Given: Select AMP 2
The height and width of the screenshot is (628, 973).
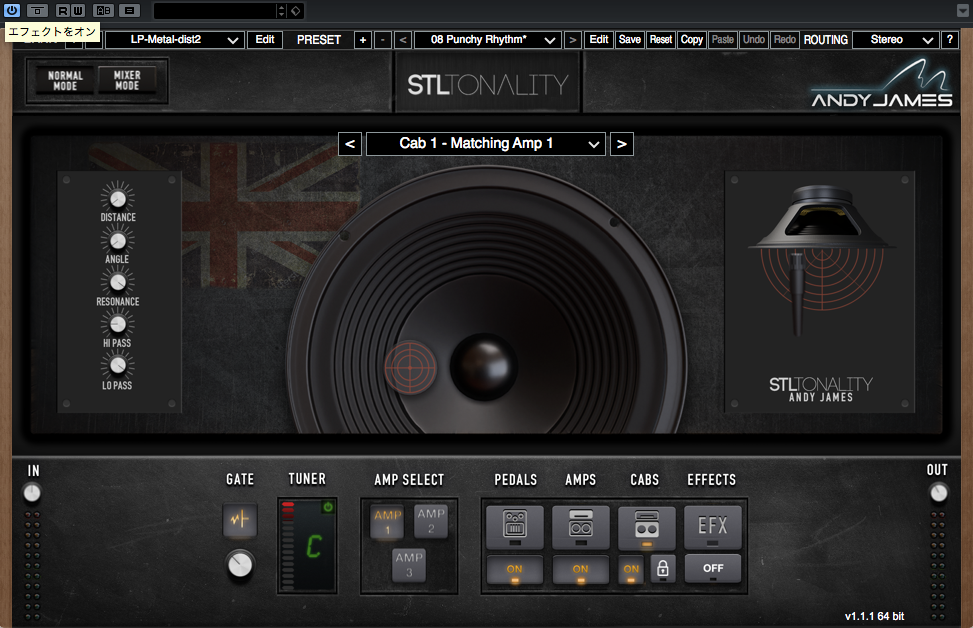Looking at the screenshot, I should click(431, 521).
